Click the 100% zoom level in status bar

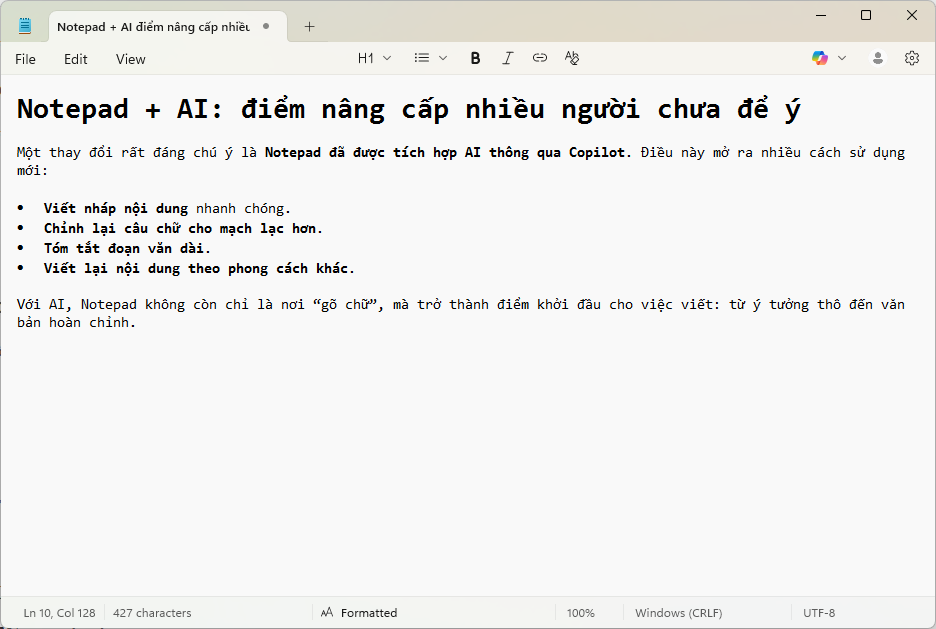(x=581, y=613)
